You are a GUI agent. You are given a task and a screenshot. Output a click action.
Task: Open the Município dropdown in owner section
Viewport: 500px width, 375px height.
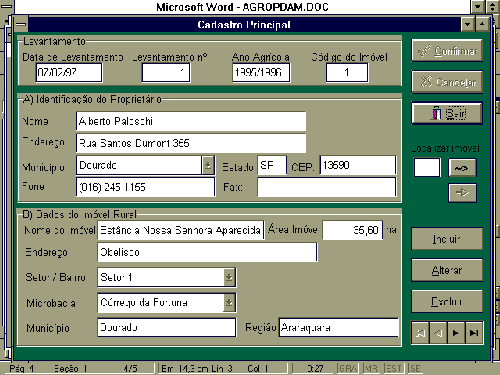point(208,165)
